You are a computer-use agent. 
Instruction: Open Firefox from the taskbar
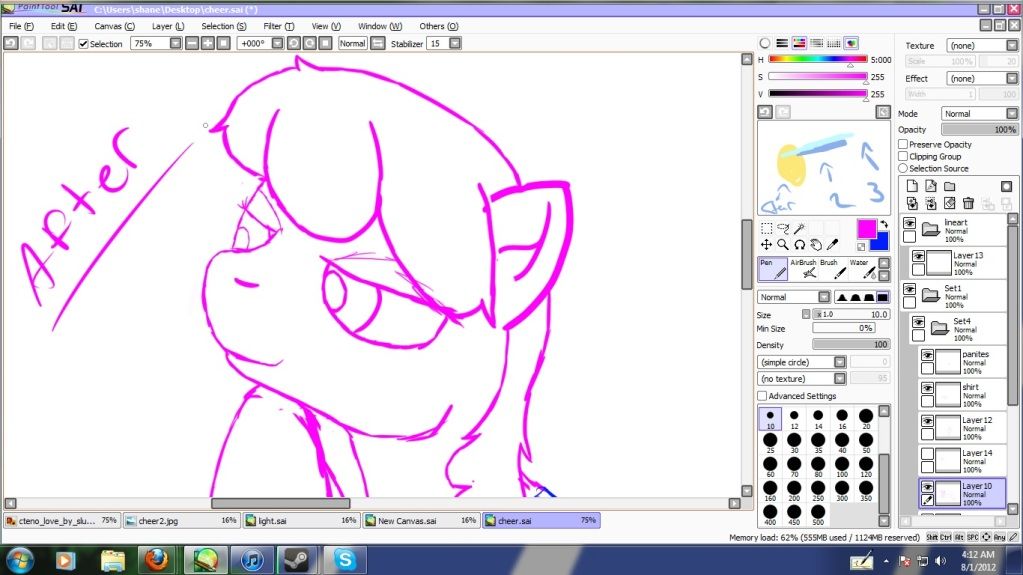click(x=156, y=559)
